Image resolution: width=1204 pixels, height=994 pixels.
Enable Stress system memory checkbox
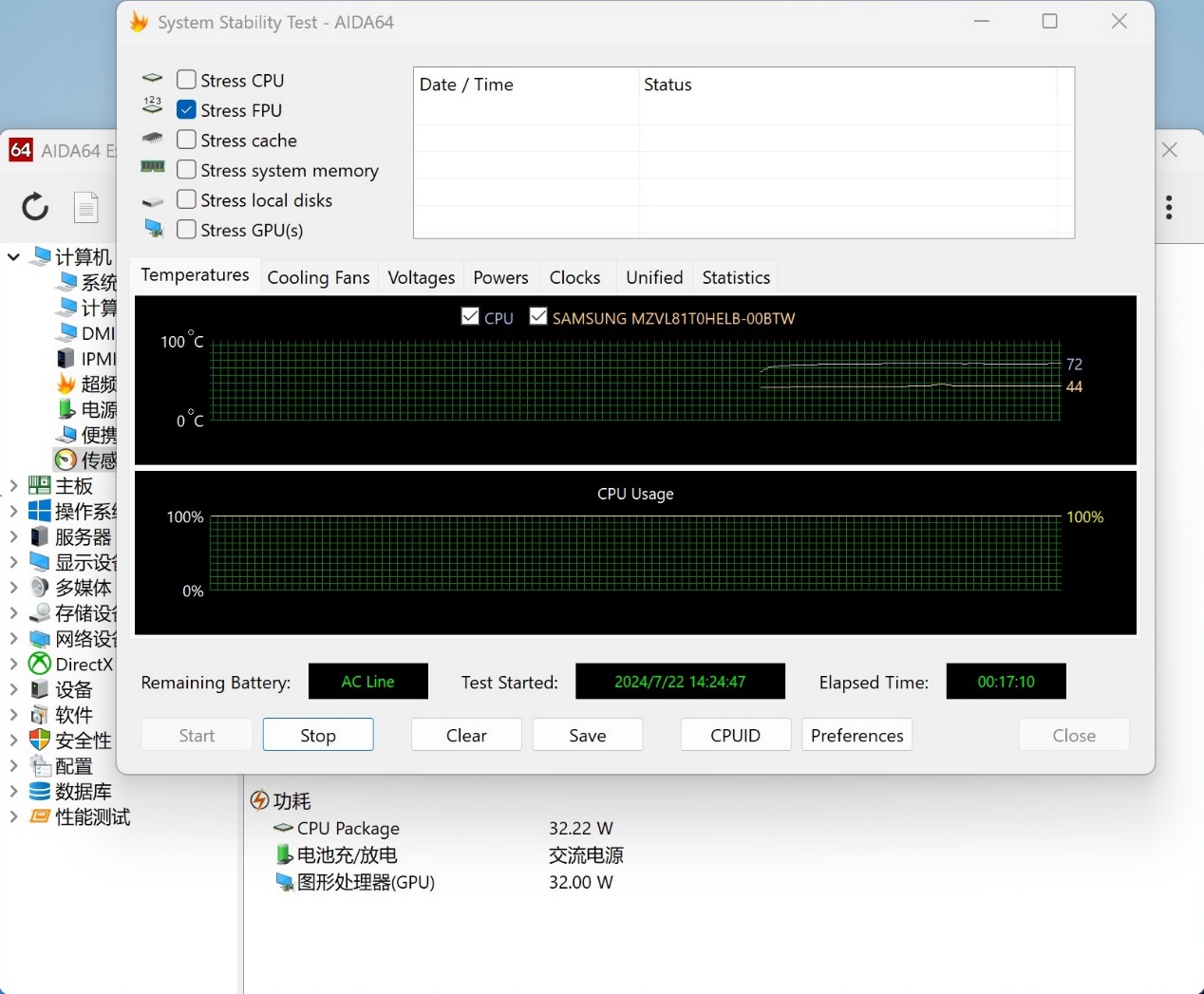coord(187,169)
